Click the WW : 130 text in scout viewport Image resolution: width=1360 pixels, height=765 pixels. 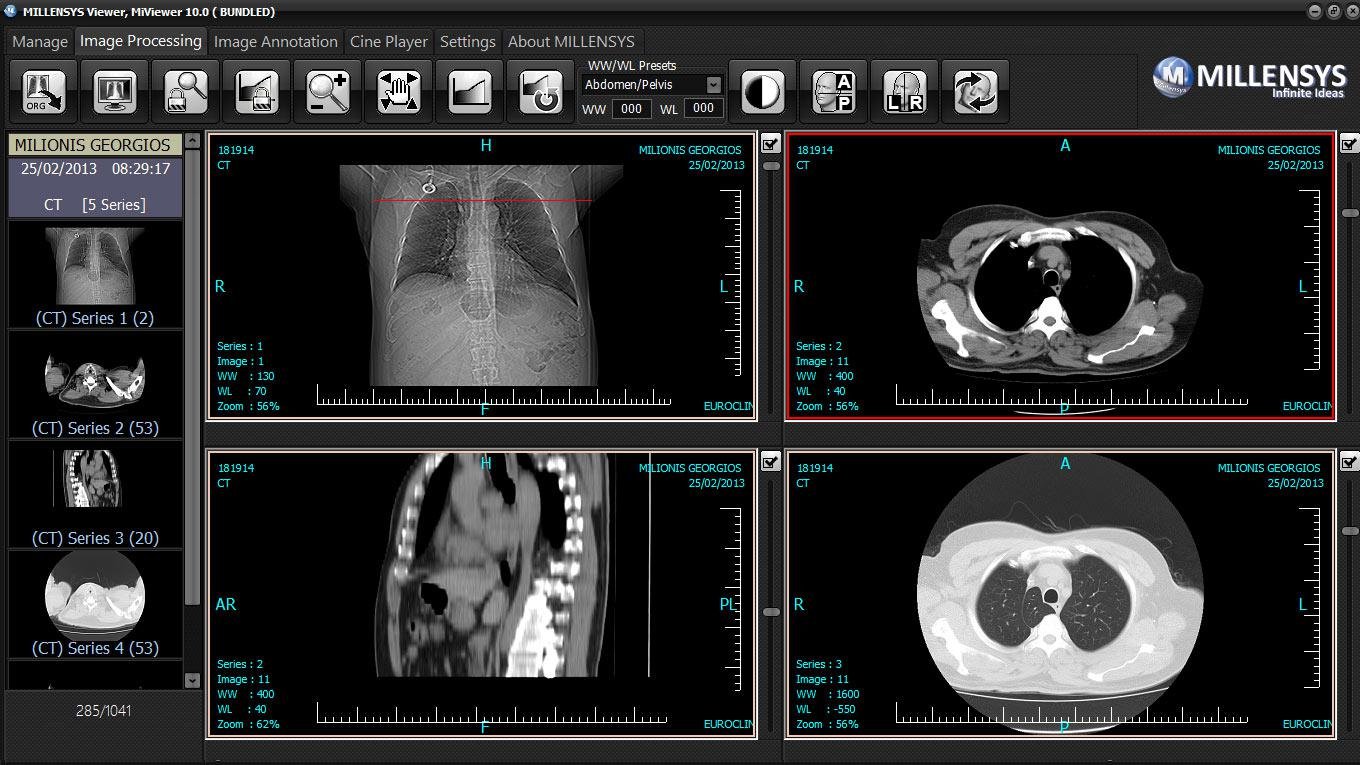click(245, 376)
